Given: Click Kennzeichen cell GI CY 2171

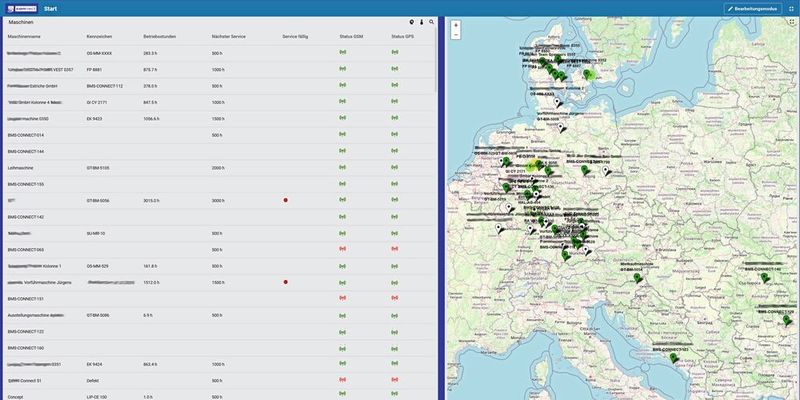Looking at the screenshot, I should [97, 102].
